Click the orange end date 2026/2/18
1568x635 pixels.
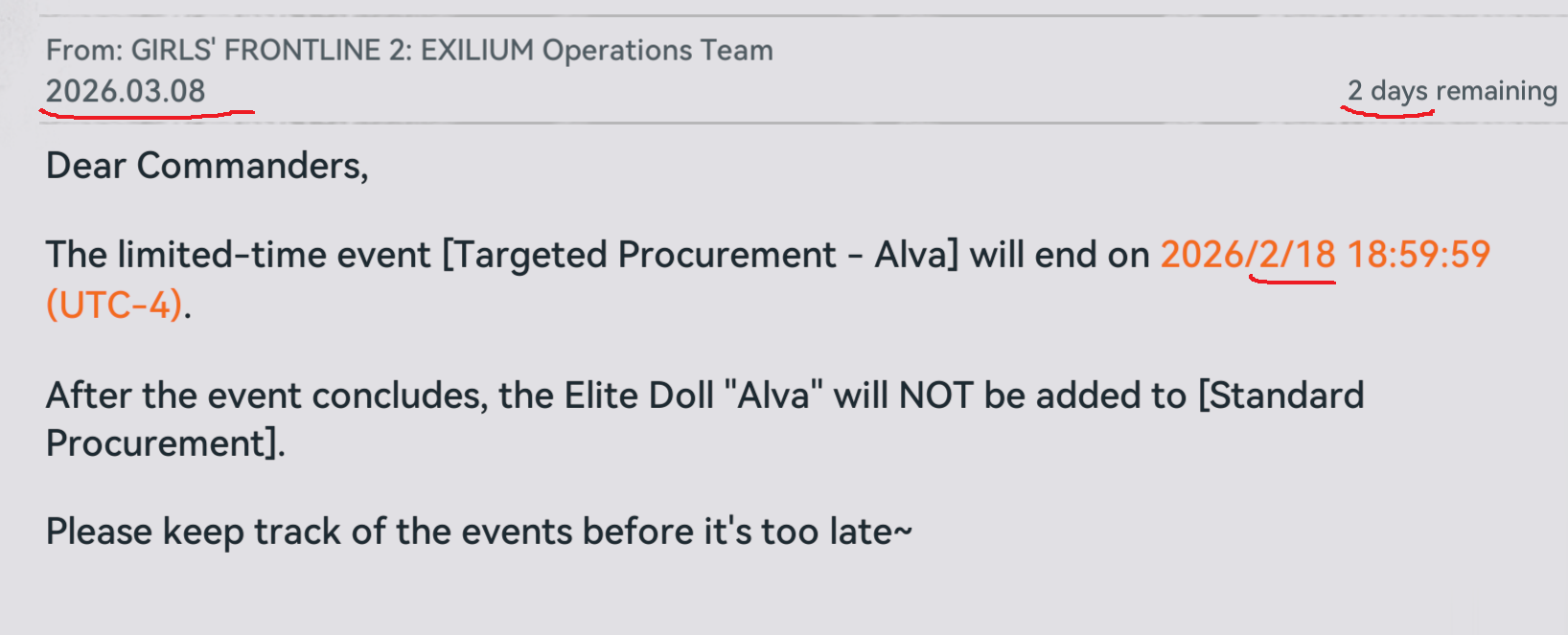click(1247, 255)
